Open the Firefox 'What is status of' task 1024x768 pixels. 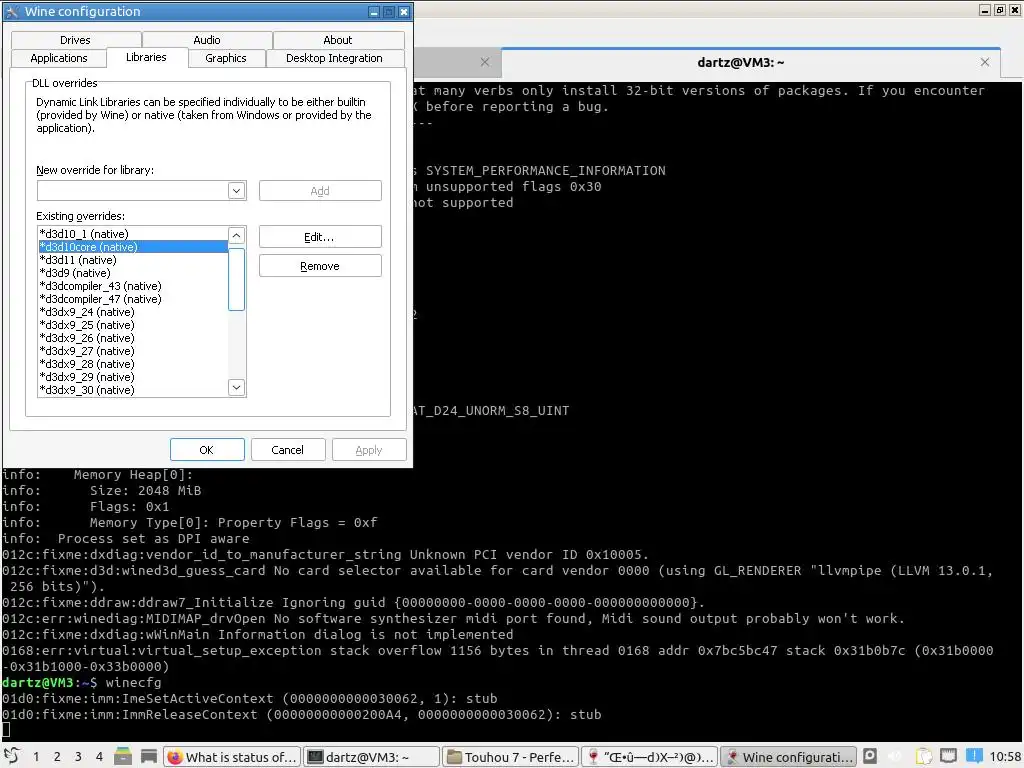232,757
